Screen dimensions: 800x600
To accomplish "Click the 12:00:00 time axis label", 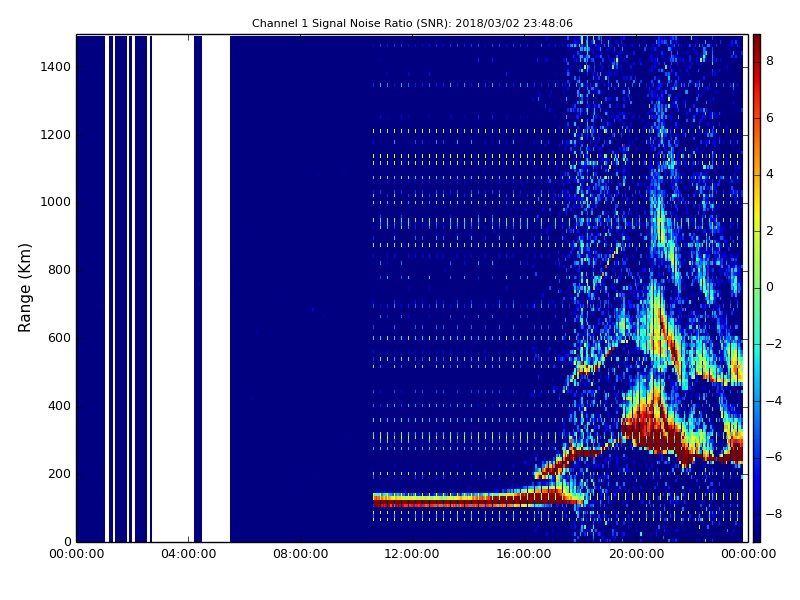I will point(412,554).
